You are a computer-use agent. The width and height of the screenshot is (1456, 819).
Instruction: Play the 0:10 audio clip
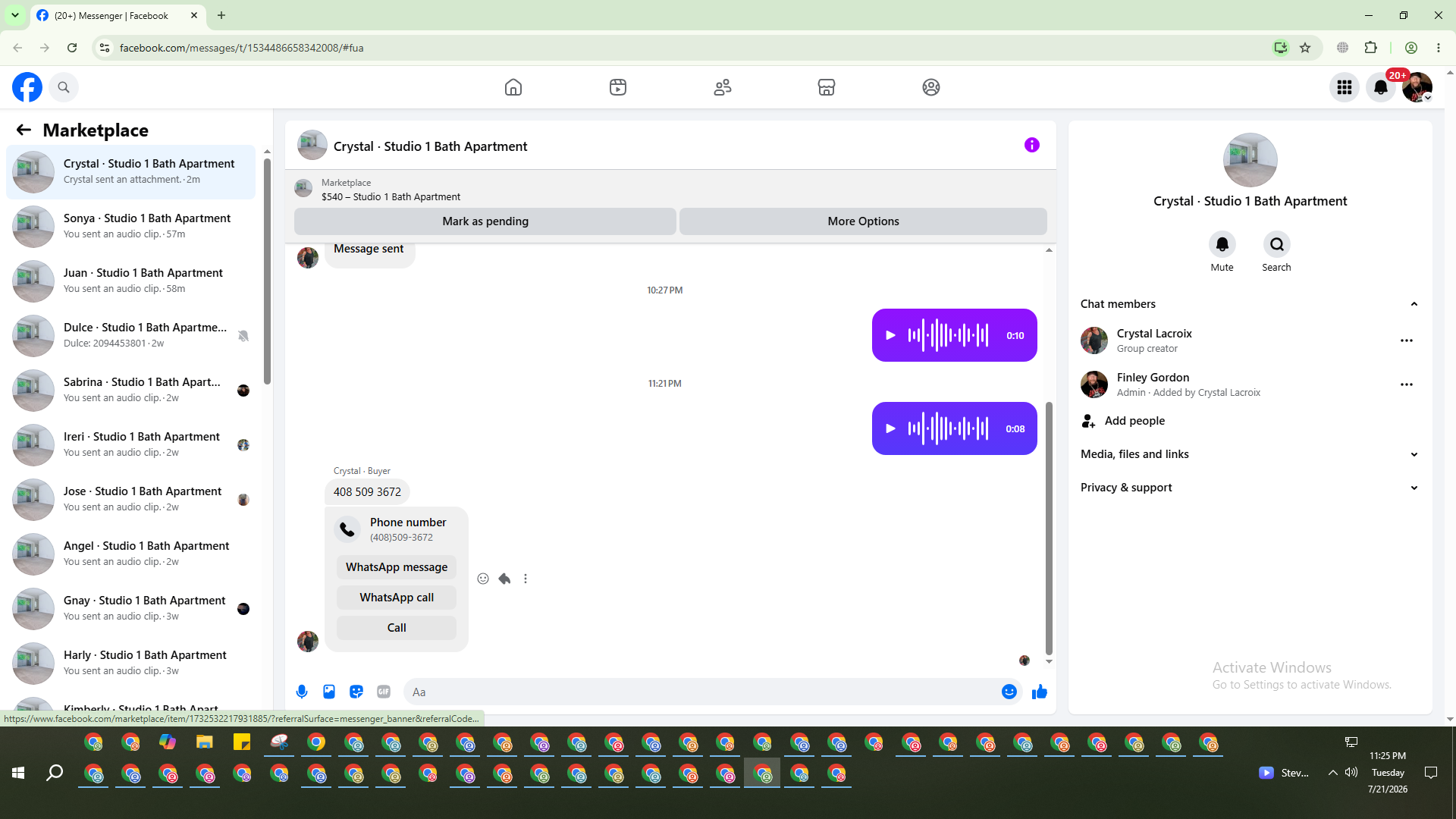891,335
